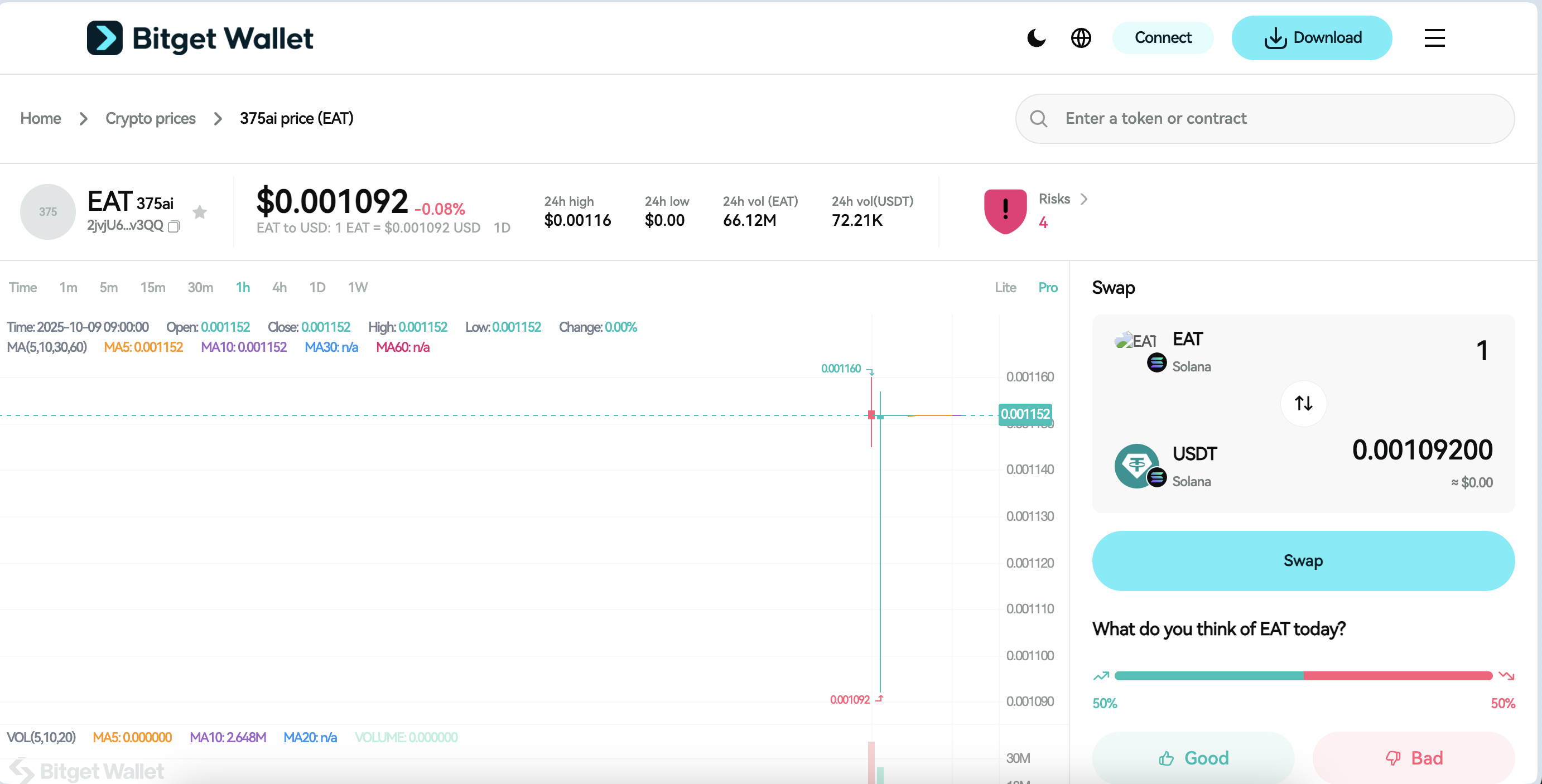Toggle dark mode moon icon
1542x784 pixels.
1035,38
